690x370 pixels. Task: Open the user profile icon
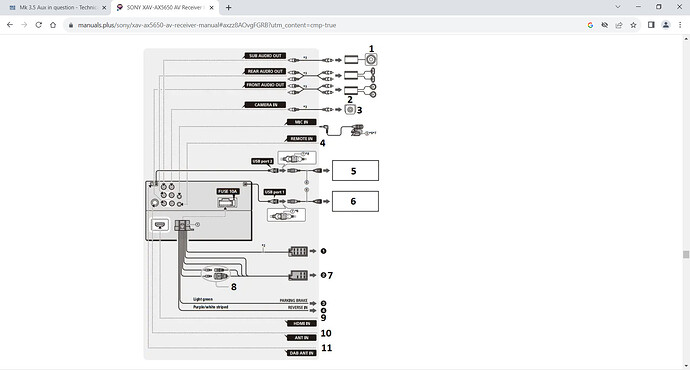click(x=666, y=25)
